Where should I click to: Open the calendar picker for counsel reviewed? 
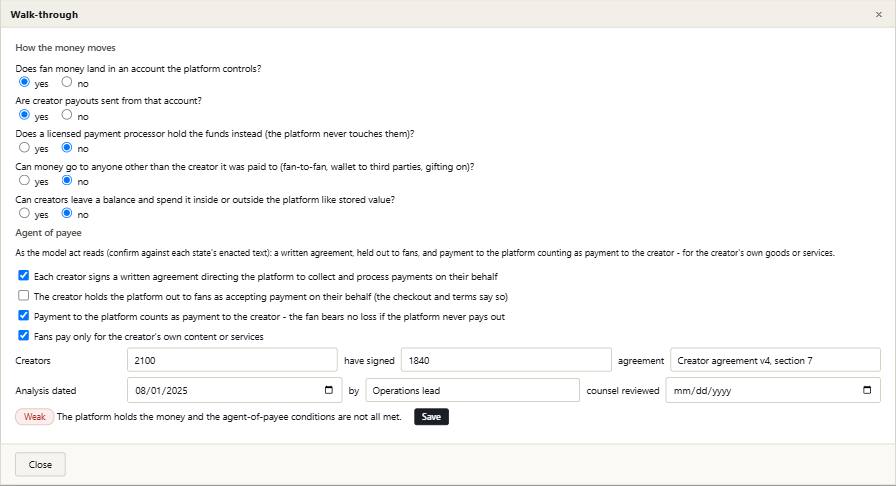(867, 390)
